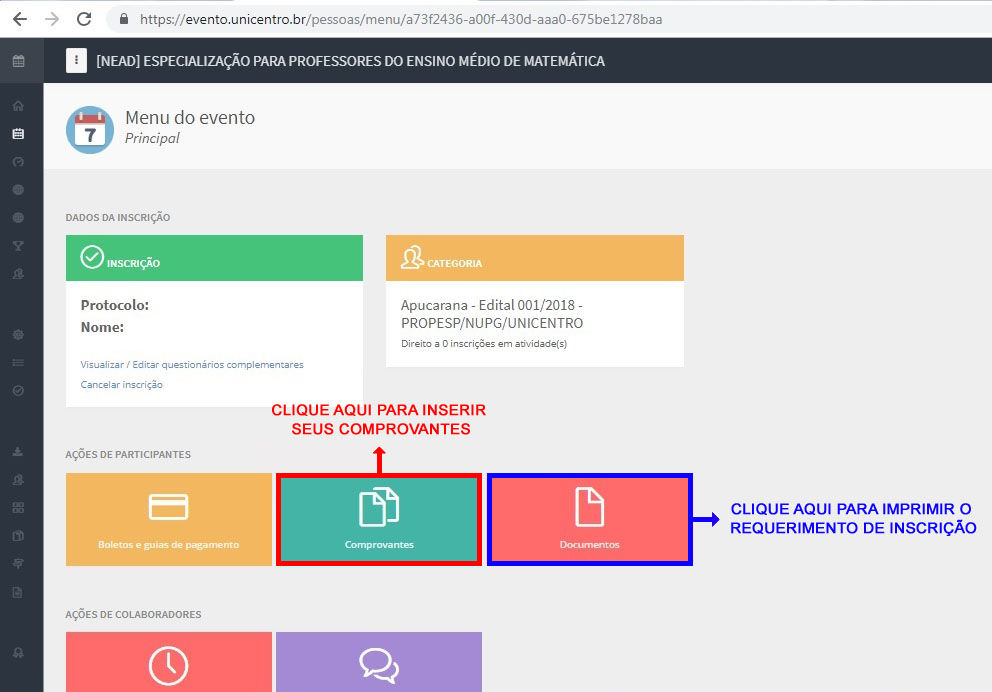Click the 'Protocolo:' label
Screen dimensions: 992x692
pyautogui.click(x=115, y=305)
